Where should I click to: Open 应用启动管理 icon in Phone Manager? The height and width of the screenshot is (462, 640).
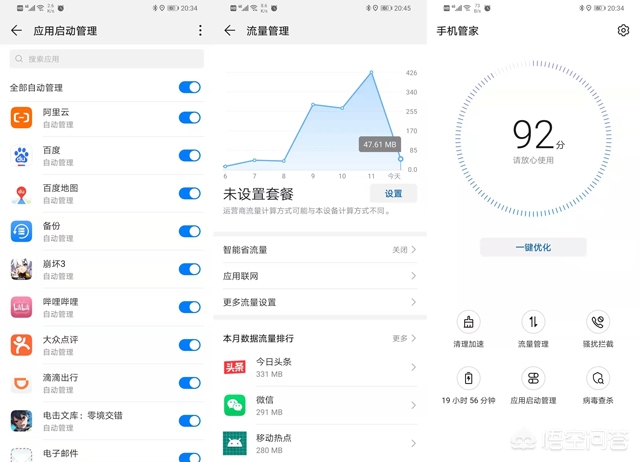pos(533,379)
